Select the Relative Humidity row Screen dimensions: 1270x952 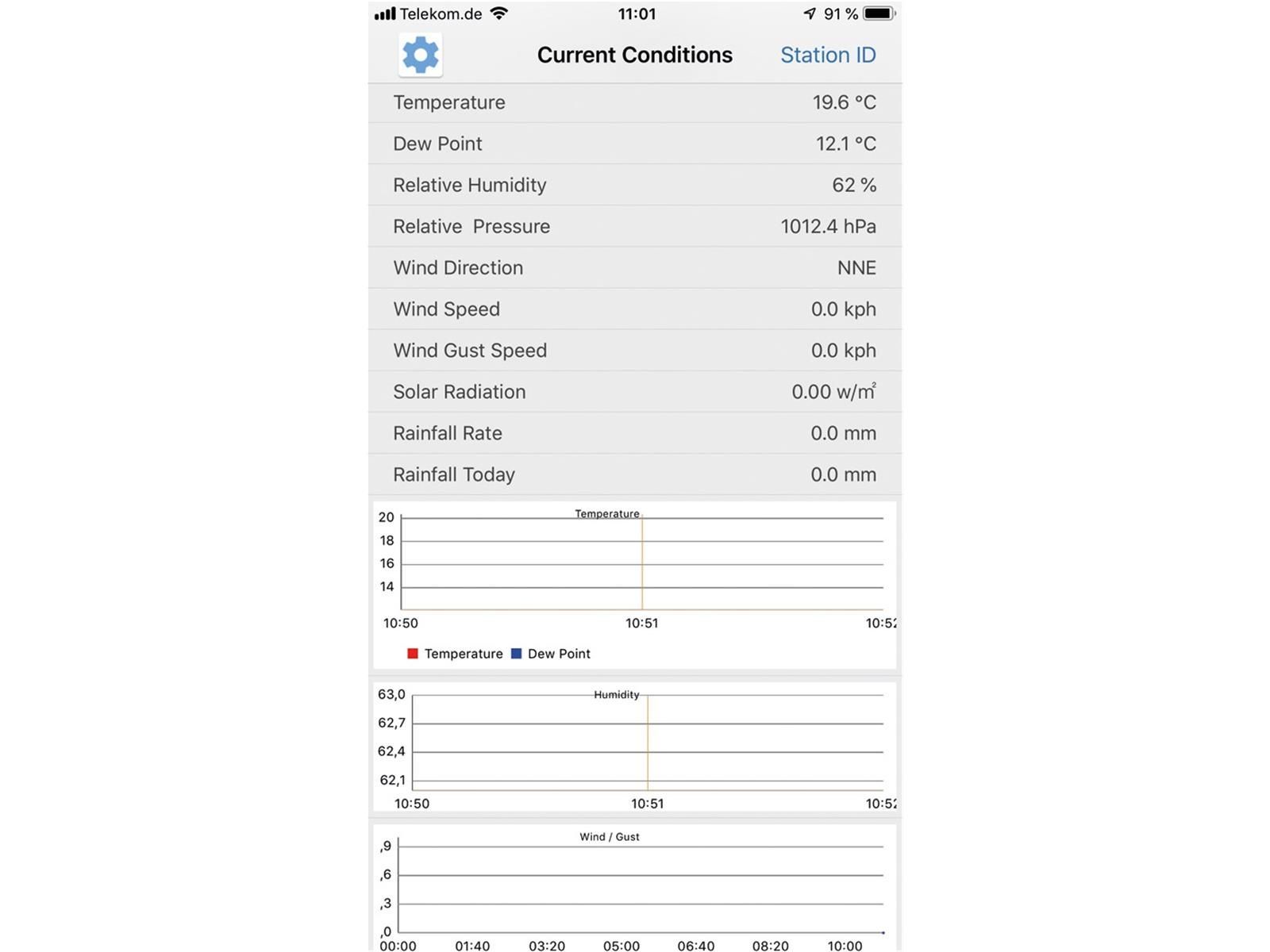[x=635, y=185]
